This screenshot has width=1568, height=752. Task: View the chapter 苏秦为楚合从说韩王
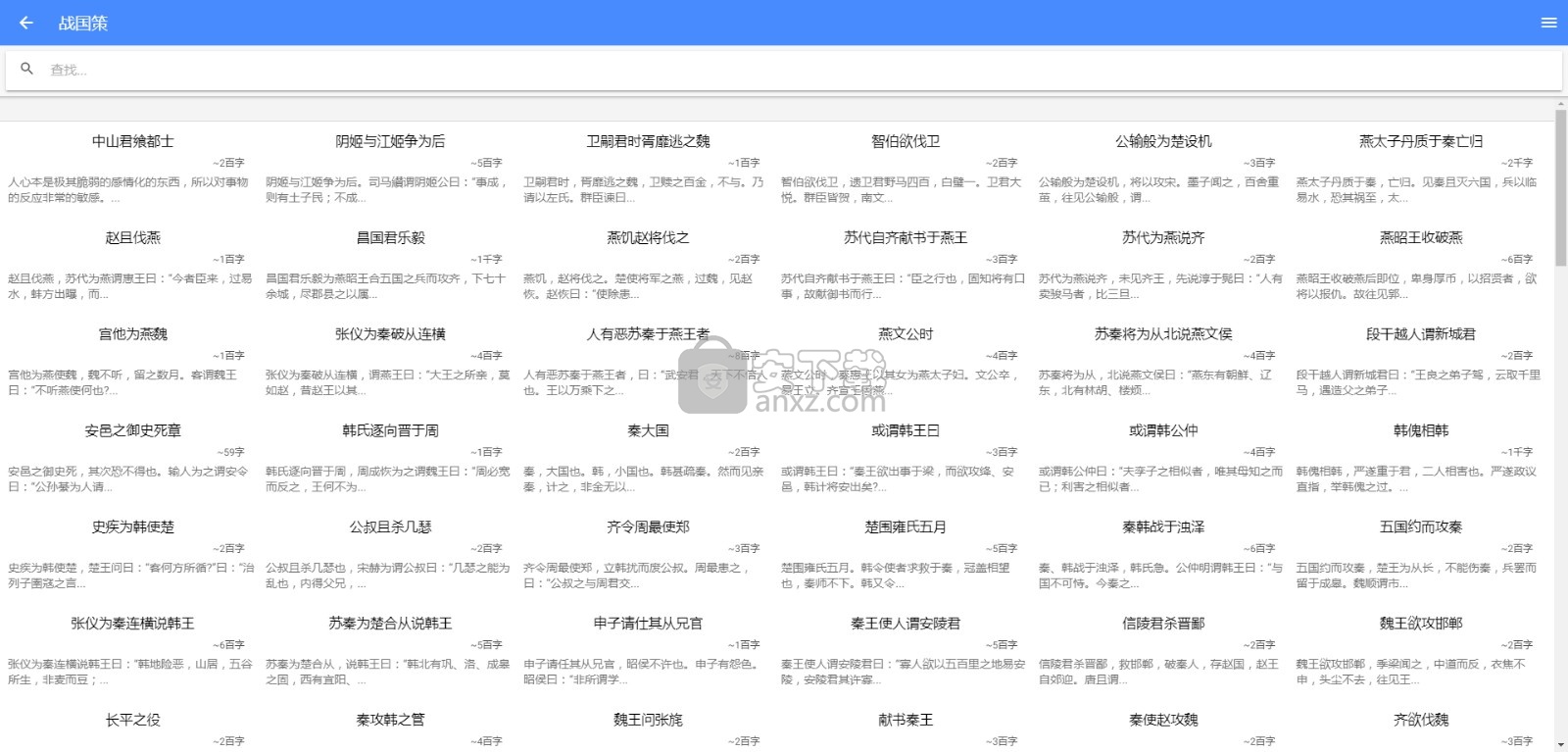coord(390,624)
